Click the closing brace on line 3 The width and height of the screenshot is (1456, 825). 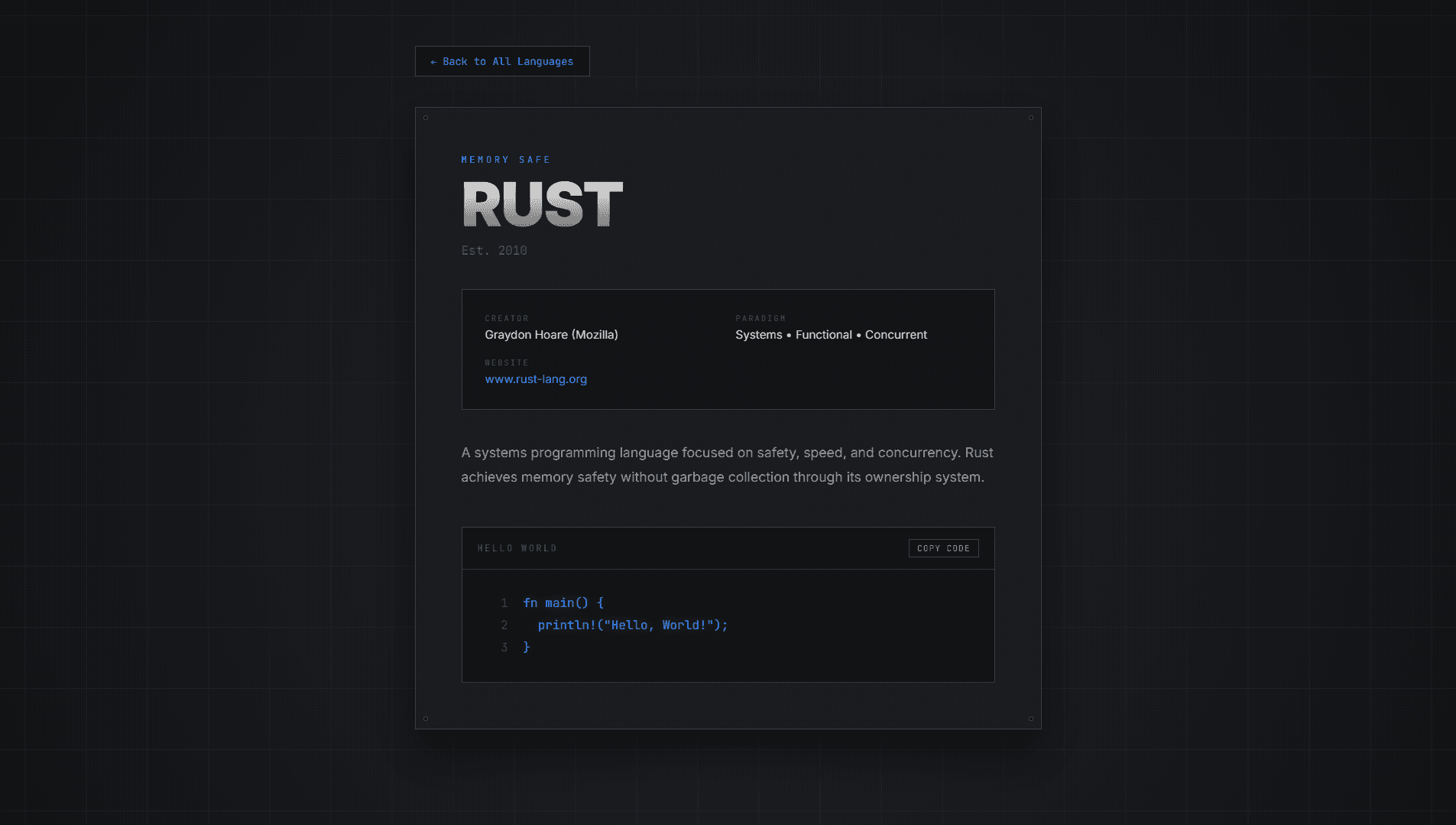click(x=527, y=647)
